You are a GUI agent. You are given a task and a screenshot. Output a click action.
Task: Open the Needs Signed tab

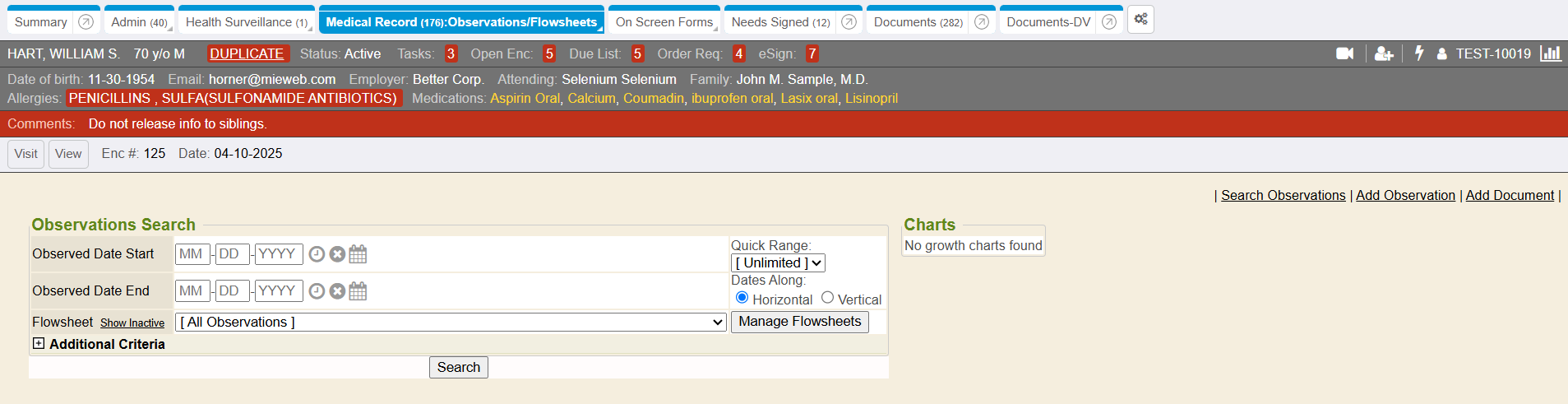pyautogui.click(x=779, y=22)
